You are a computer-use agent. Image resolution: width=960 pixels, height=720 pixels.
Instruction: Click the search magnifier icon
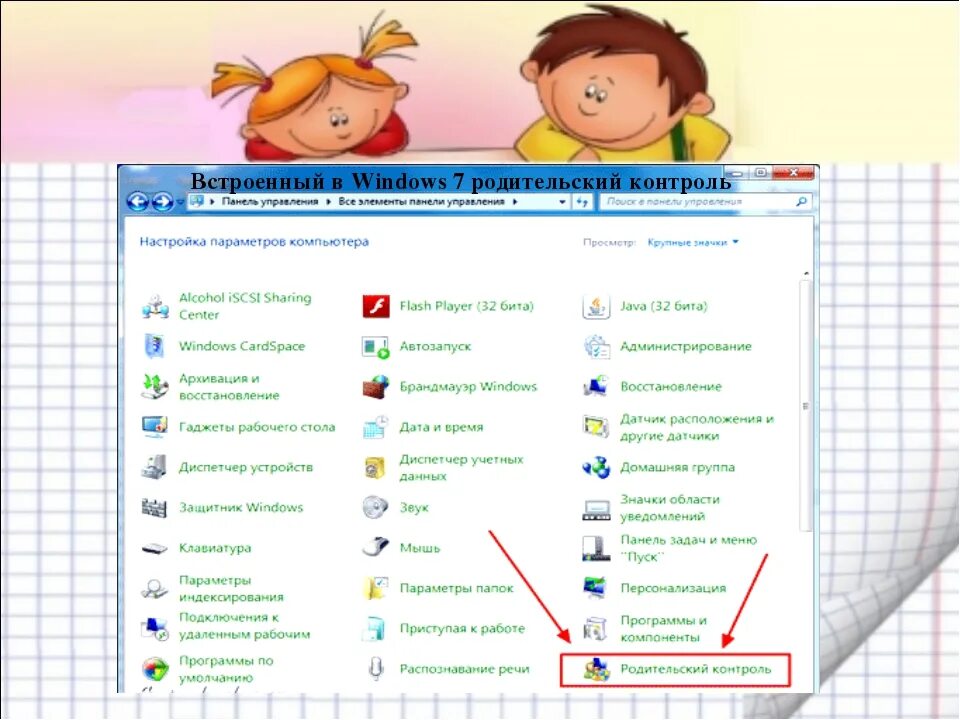801,201
